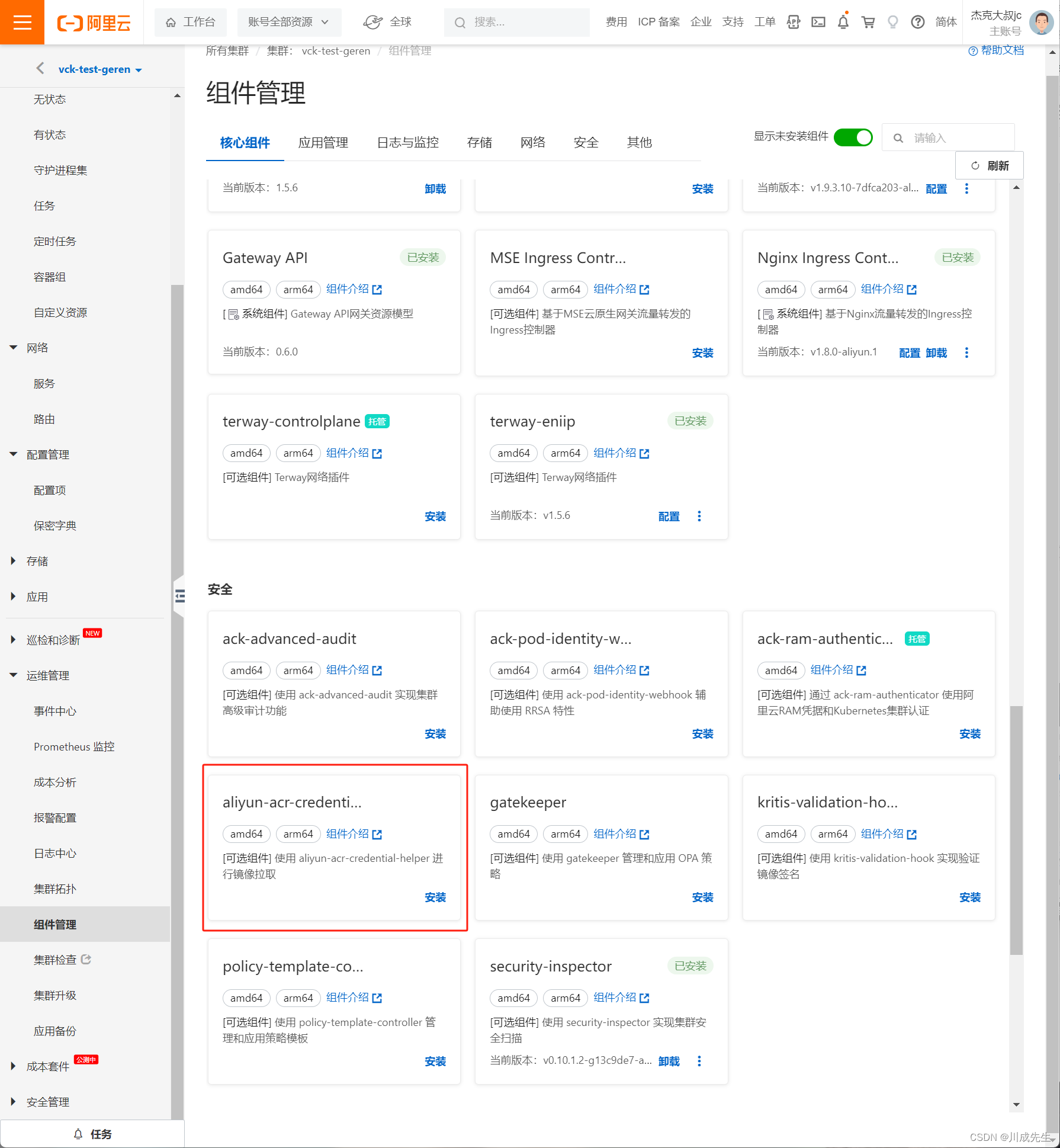Switch to the 日志与监控 tab
The height and width of the screenshot is (1148, 1060).
pos(407,143)
